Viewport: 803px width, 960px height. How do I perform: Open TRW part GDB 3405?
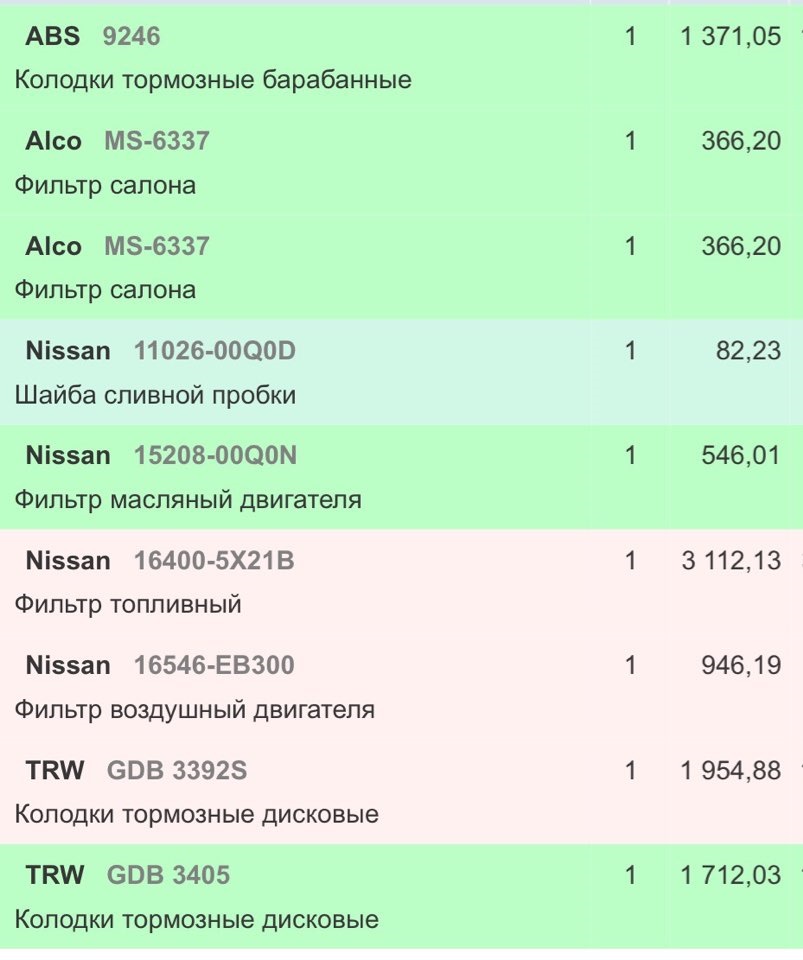click(168, 876)
